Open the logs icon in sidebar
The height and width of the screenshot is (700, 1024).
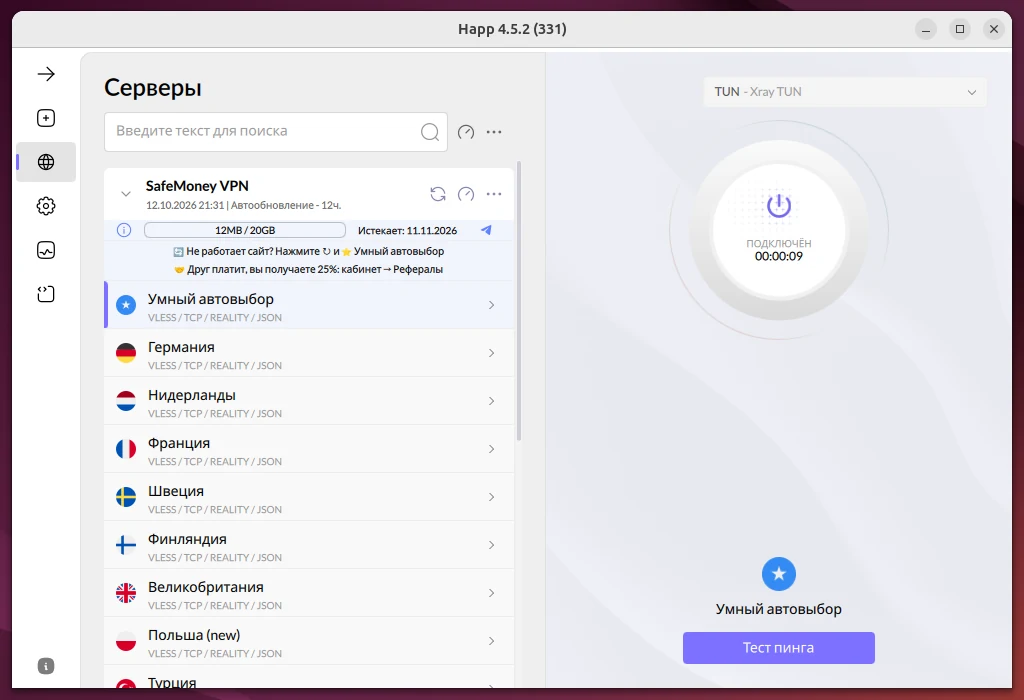(46, 294)
